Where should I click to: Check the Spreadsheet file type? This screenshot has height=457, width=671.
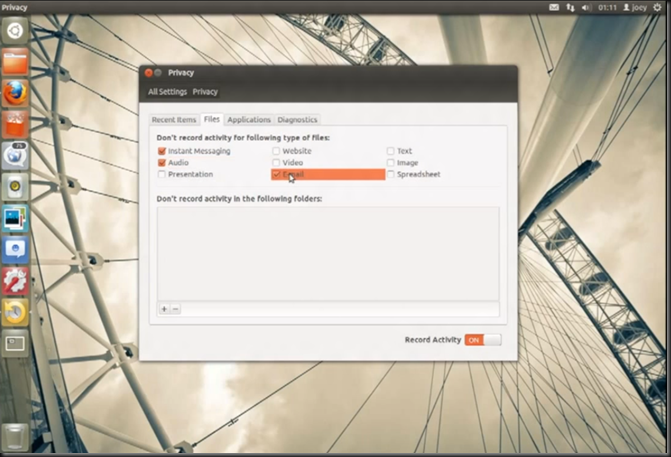tap(390, 174)
